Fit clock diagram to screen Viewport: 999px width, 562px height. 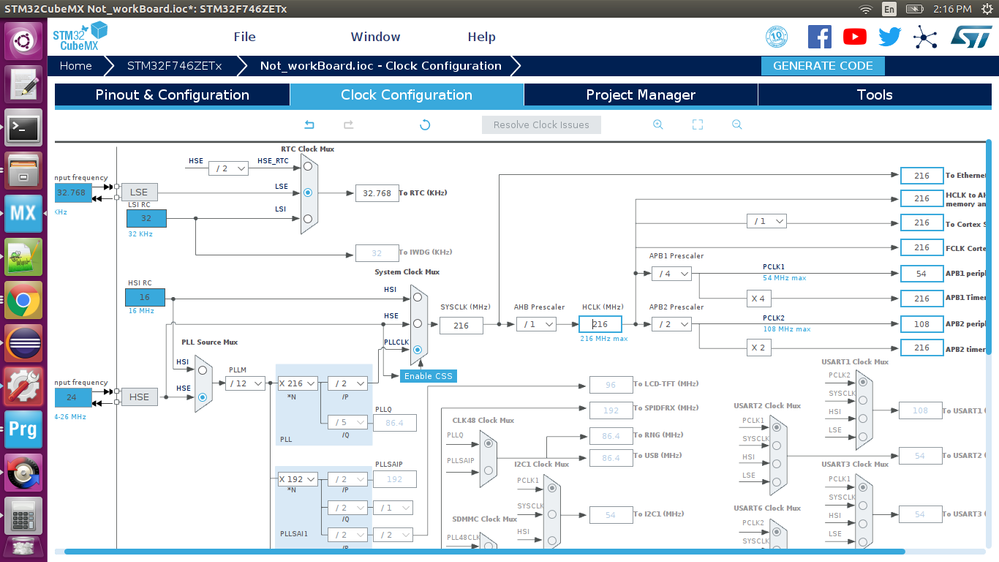698,125
